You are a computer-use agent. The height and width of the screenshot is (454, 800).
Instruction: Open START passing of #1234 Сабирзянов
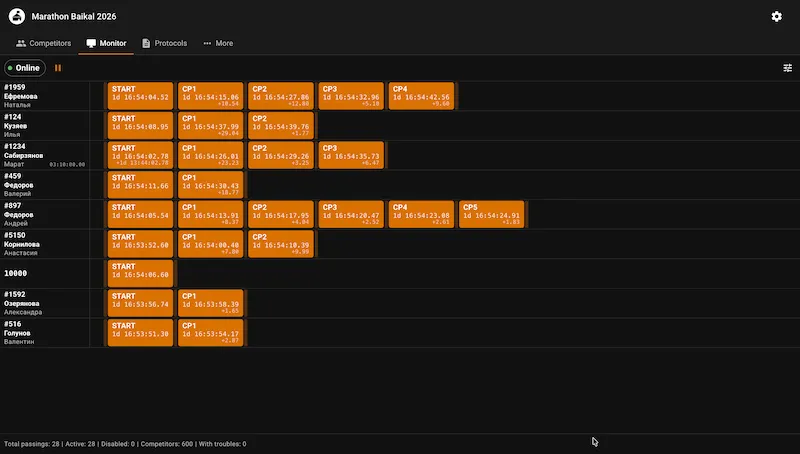click(140, 155)
